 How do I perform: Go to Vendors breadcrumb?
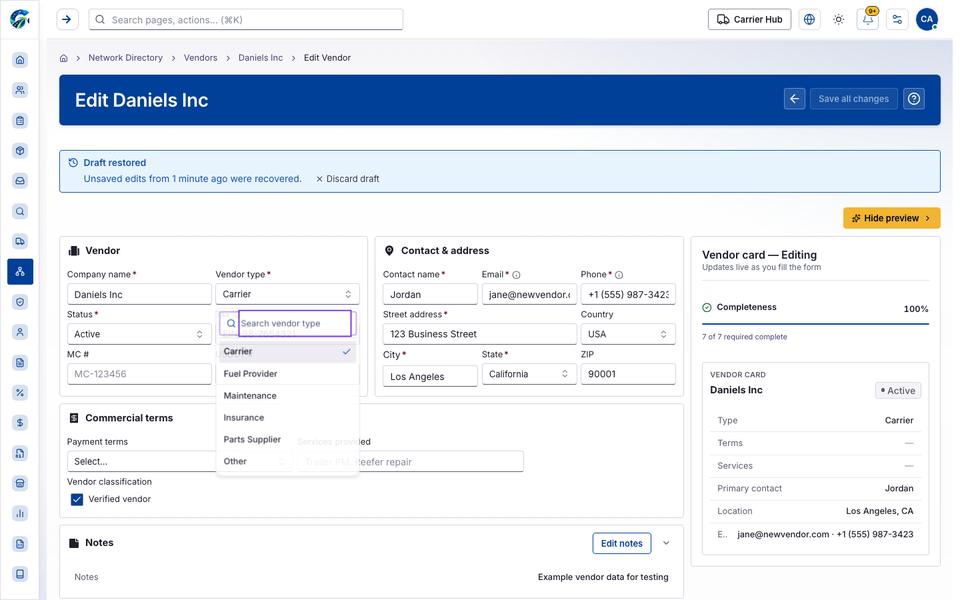(x=200, y=58)
